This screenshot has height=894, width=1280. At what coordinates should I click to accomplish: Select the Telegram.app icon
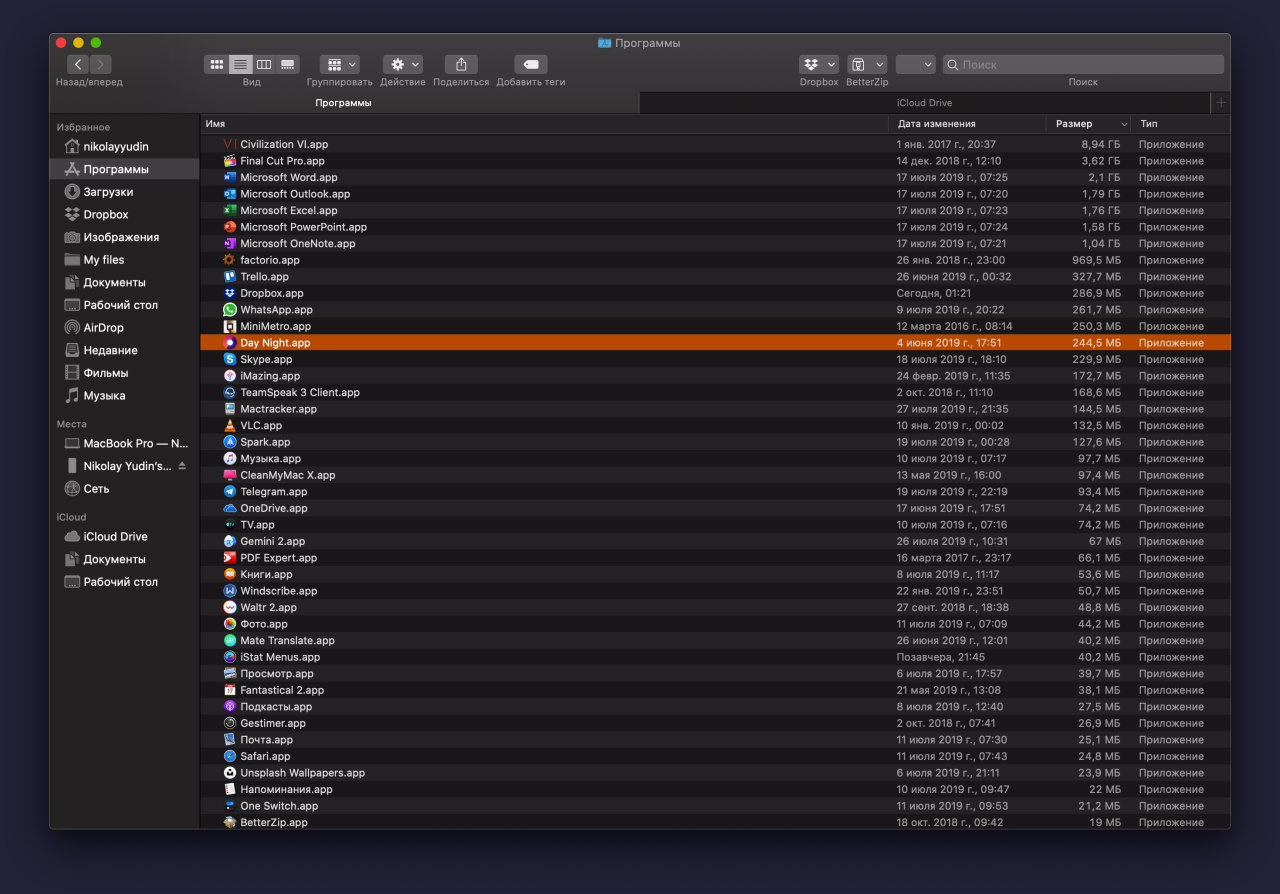click(x=230, y=491)
